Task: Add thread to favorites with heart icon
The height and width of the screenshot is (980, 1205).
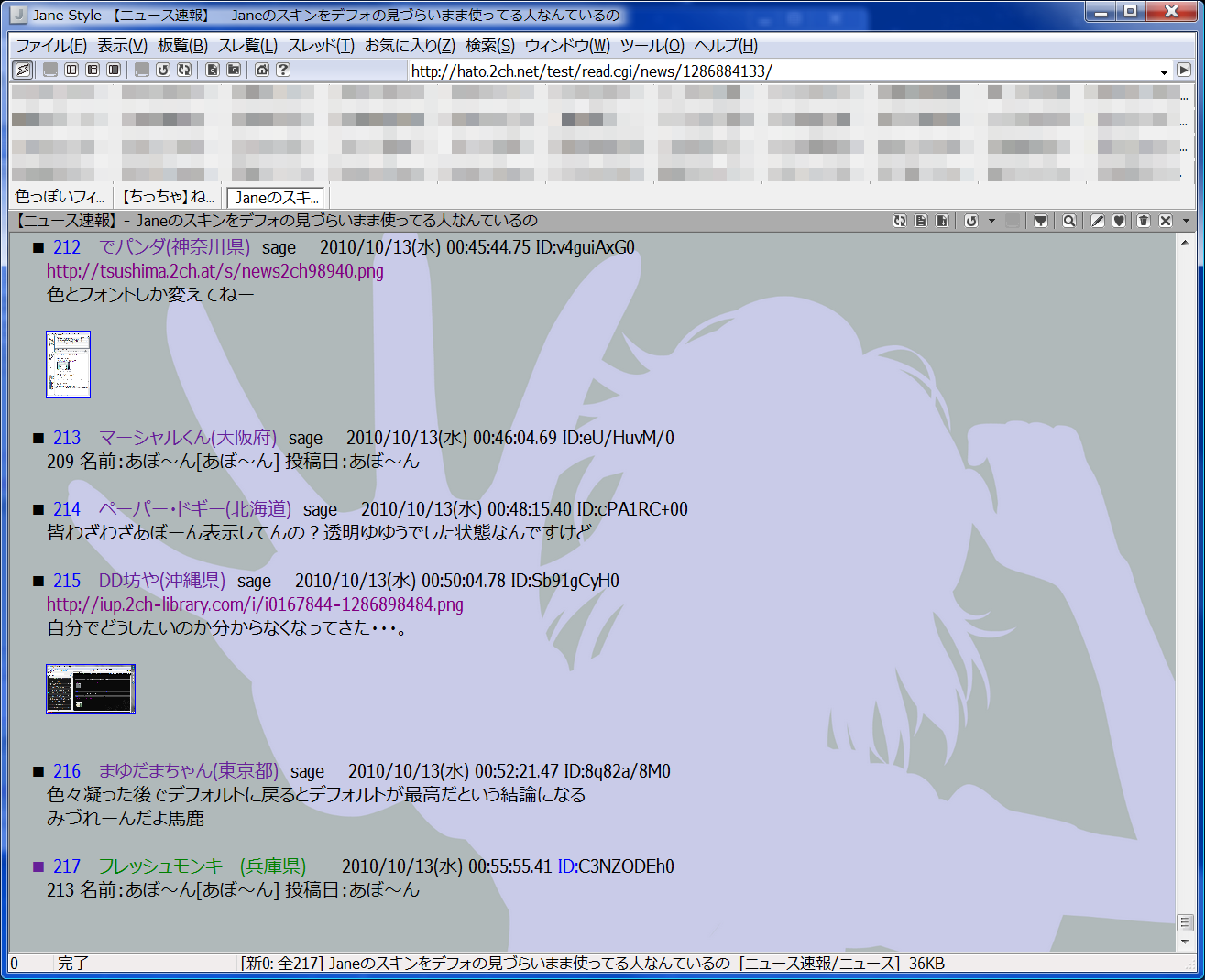Action: click(1119, 221)
